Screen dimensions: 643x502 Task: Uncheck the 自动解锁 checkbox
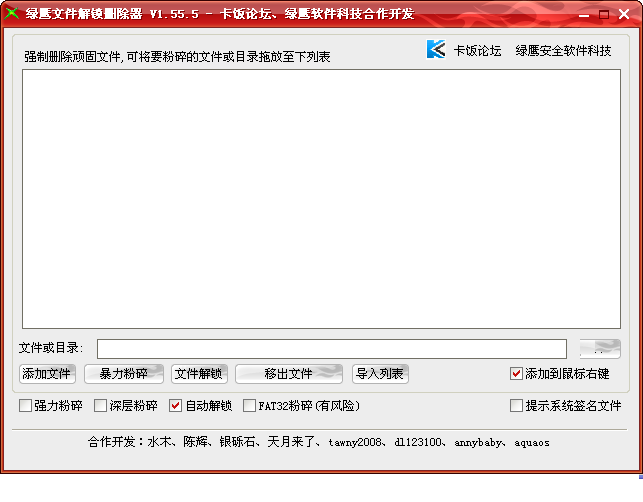[176, 406]
